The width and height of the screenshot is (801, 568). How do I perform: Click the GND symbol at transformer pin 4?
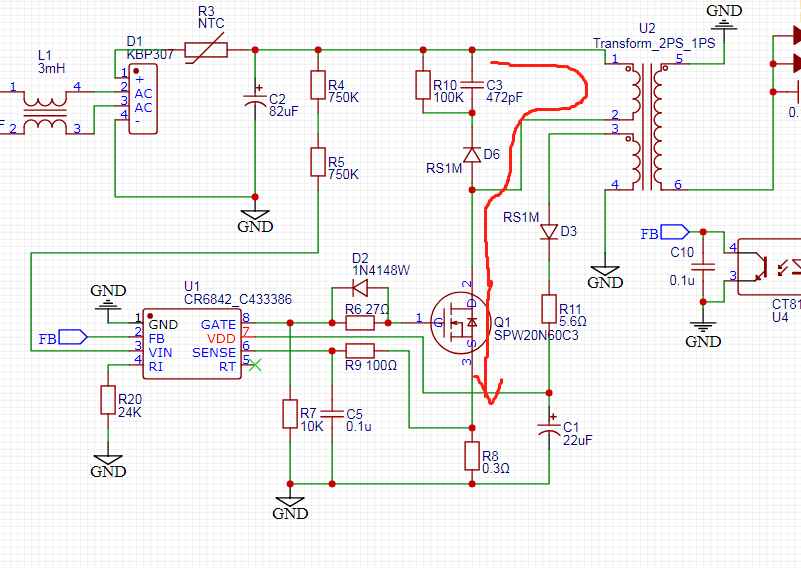pyautogui.click(x=605, y=277)
